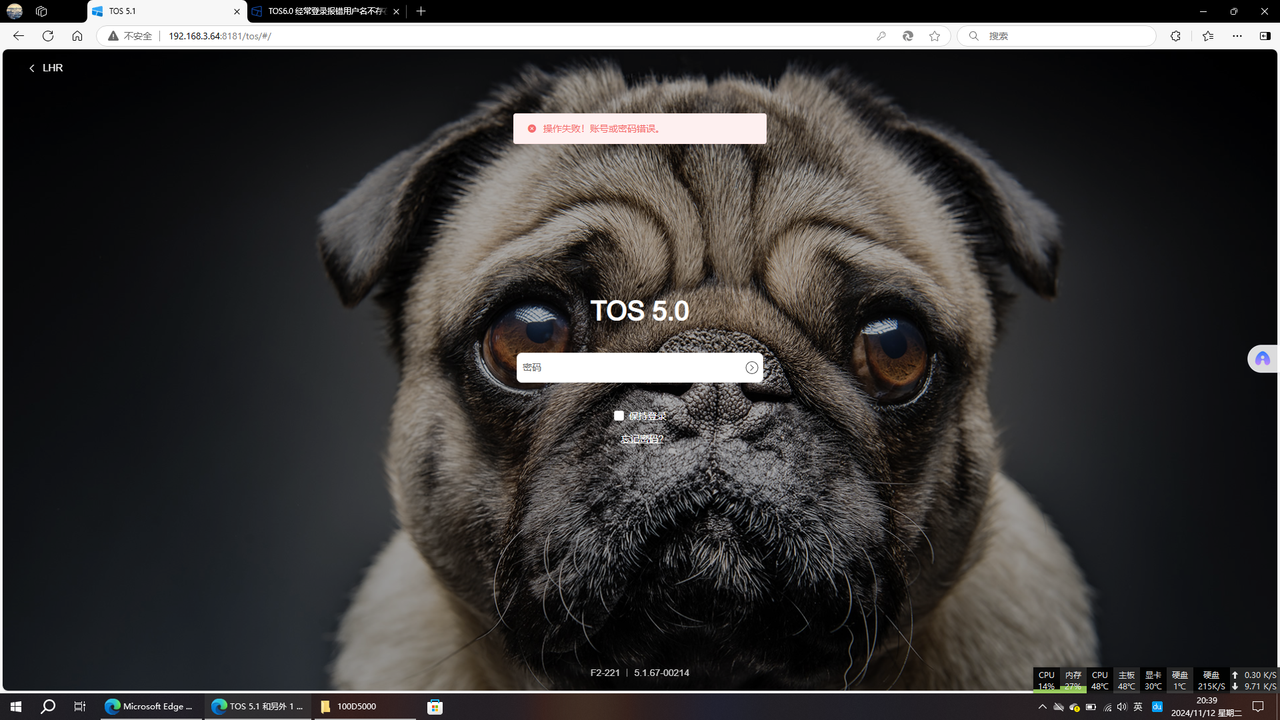Open the browser profile avatar
Screen dimensions: 1280x720
[x=14, y=11]
